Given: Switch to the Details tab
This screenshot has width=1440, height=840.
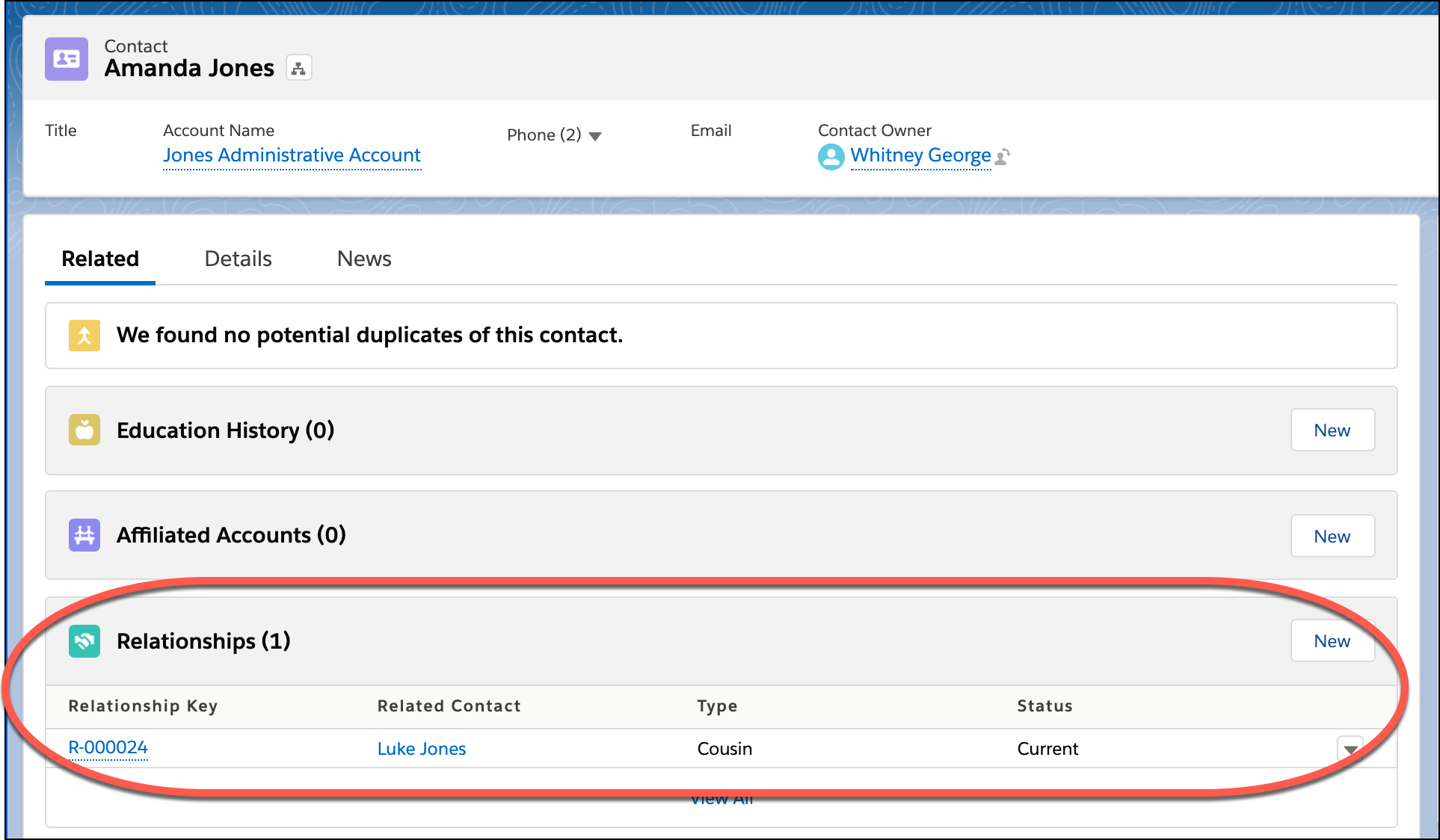Looking at the screenshot, I should click(x=238, y=258).
